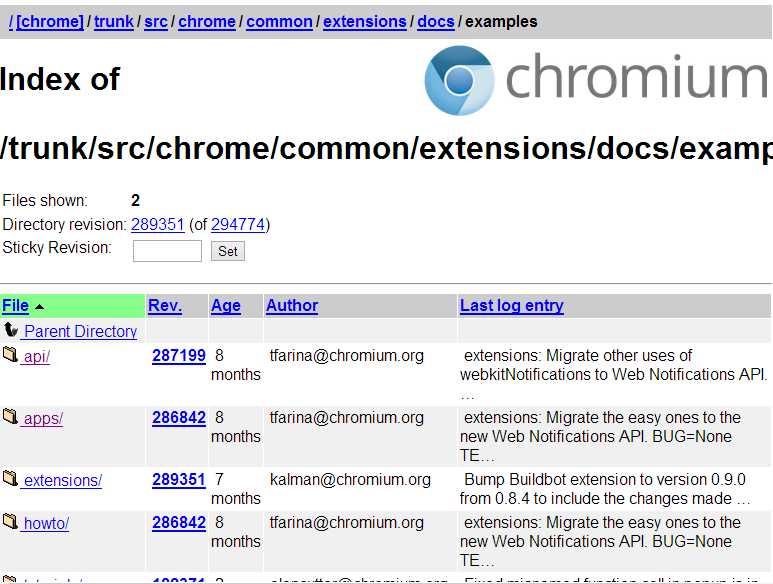Sort by Age column

click(226, 306)
